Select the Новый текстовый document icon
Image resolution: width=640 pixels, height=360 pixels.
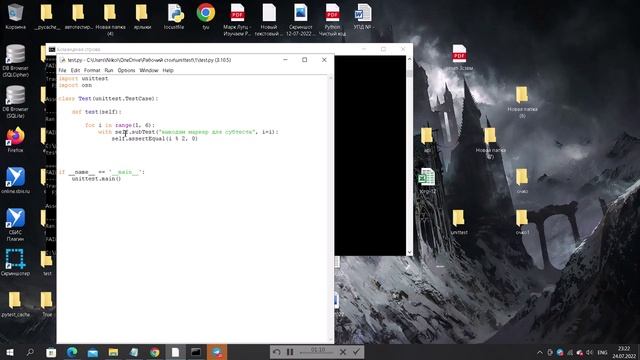click(x=269, y=19)
